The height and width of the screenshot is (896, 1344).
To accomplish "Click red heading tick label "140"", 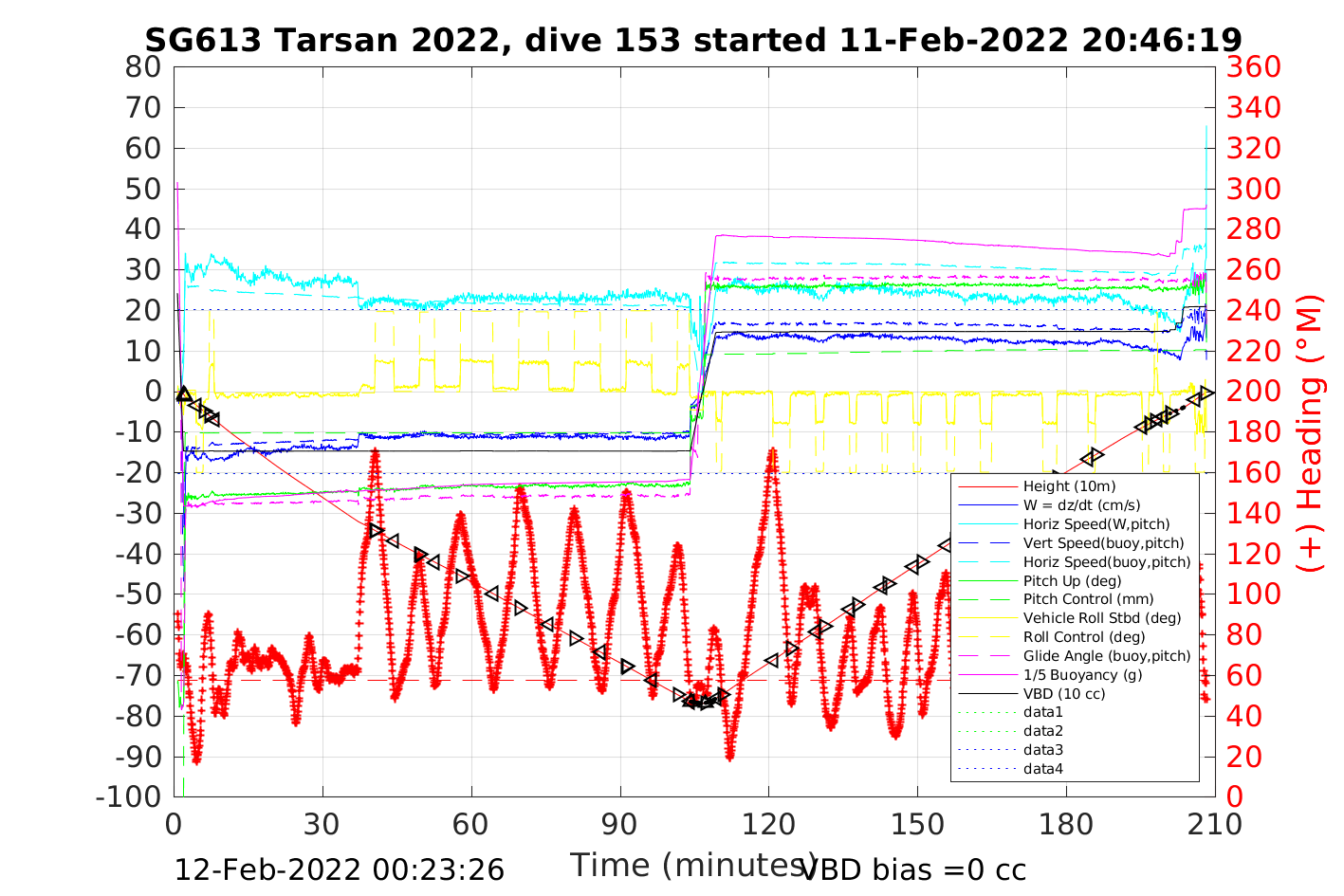I will pyautogui.click(x=1254, y=514).
